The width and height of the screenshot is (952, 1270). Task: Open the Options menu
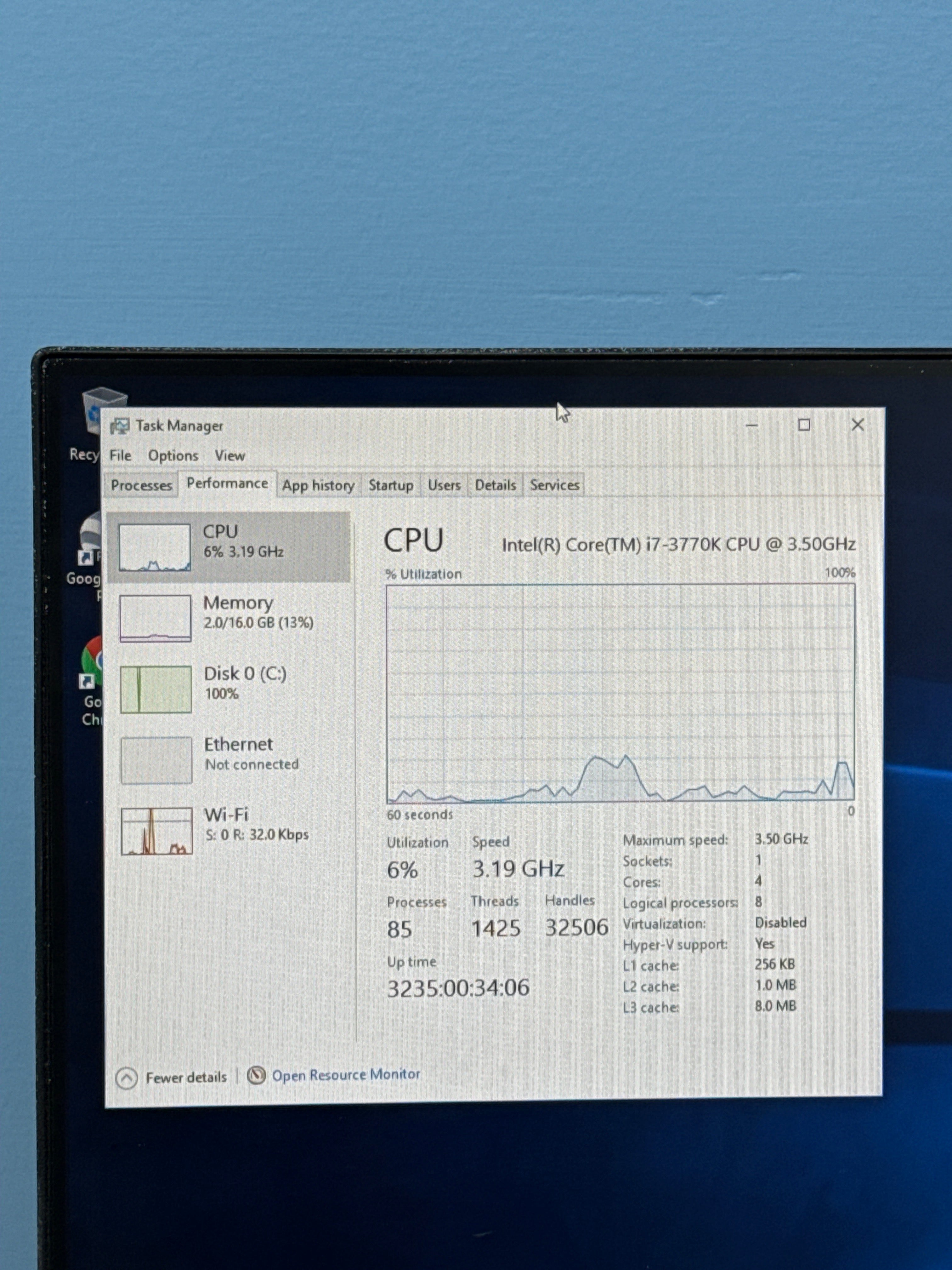point(173,455)
